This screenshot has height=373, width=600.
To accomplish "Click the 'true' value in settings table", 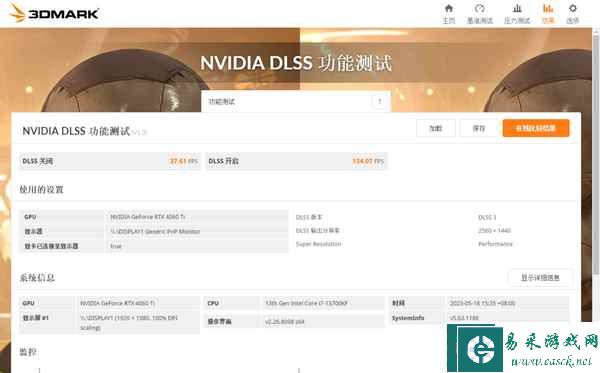I will (116, 246).
